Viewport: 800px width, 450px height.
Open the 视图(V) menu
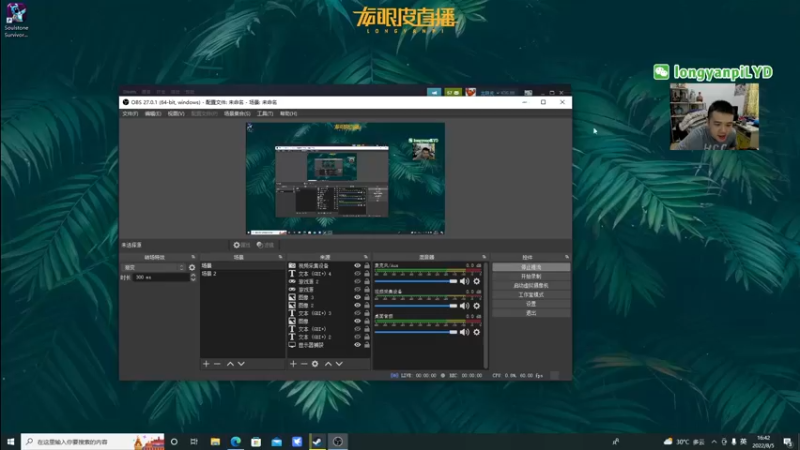click(176, 114)
